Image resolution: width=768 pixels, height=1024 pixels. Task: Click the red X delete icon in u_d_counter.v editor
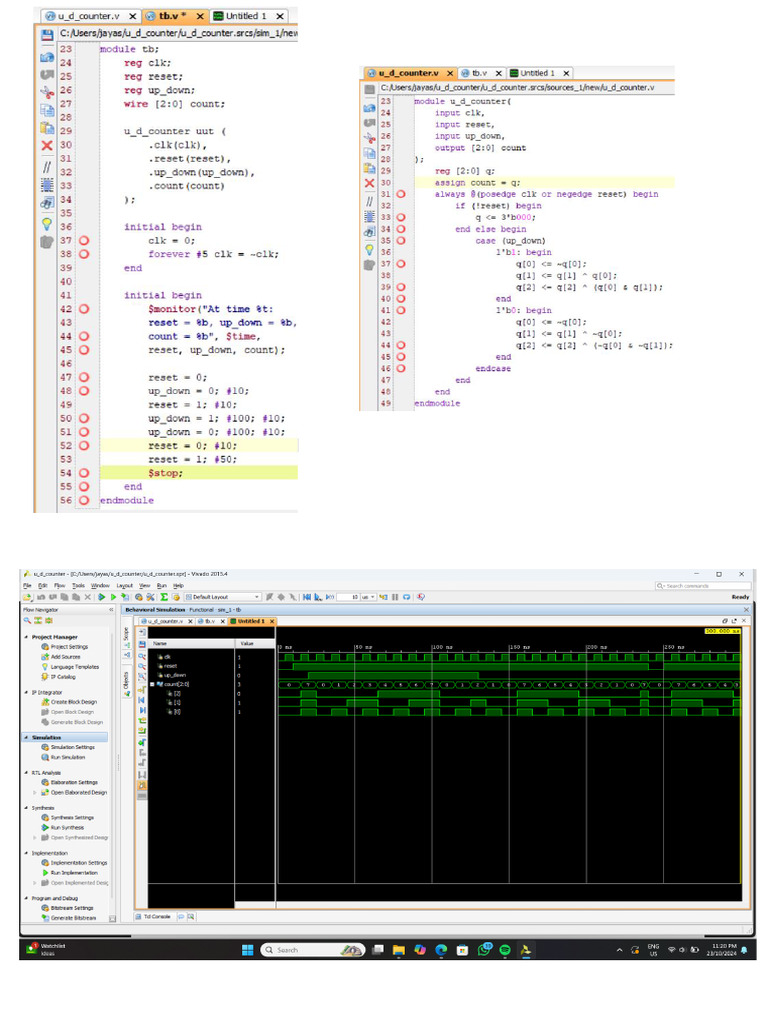tap(370, 183)
